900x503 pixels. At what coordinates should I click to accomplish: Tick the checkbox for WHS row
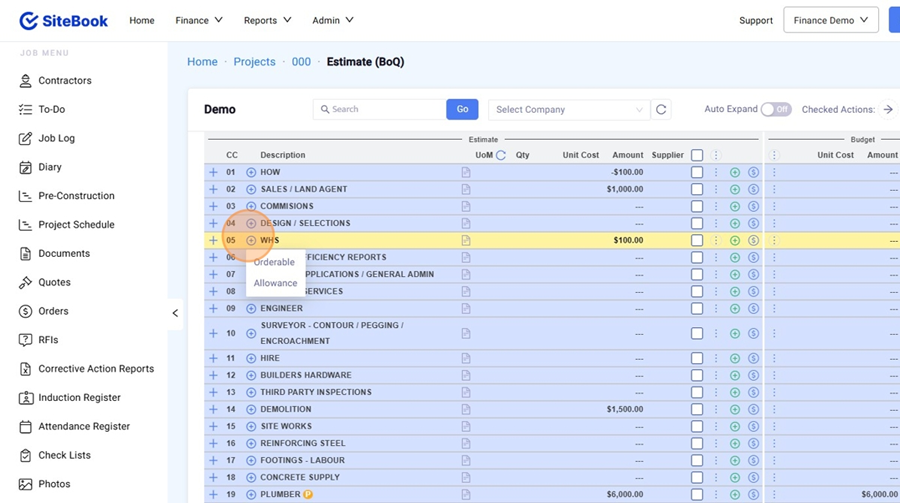[x=697, y=241]
